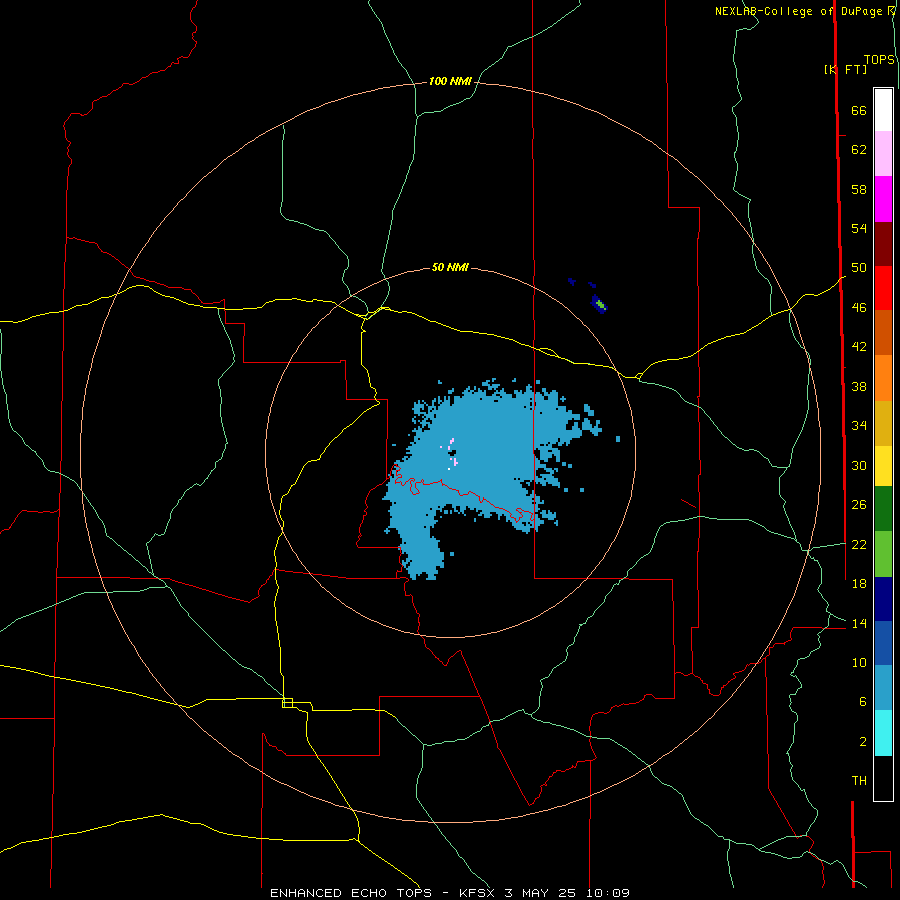Click the gold legend swatch
The height and width of the screenshot is (900, 900).
[x=883, y=423]
